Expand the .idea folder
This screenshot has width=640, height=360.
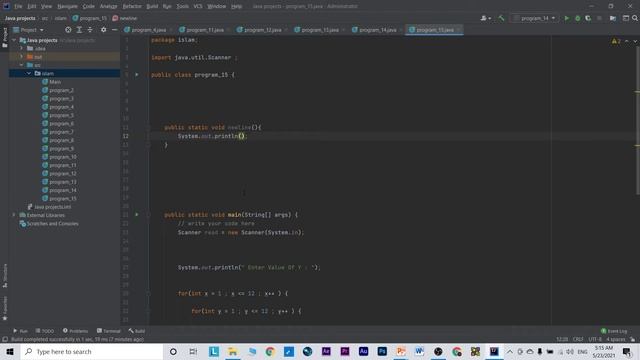tap(22, 48)
